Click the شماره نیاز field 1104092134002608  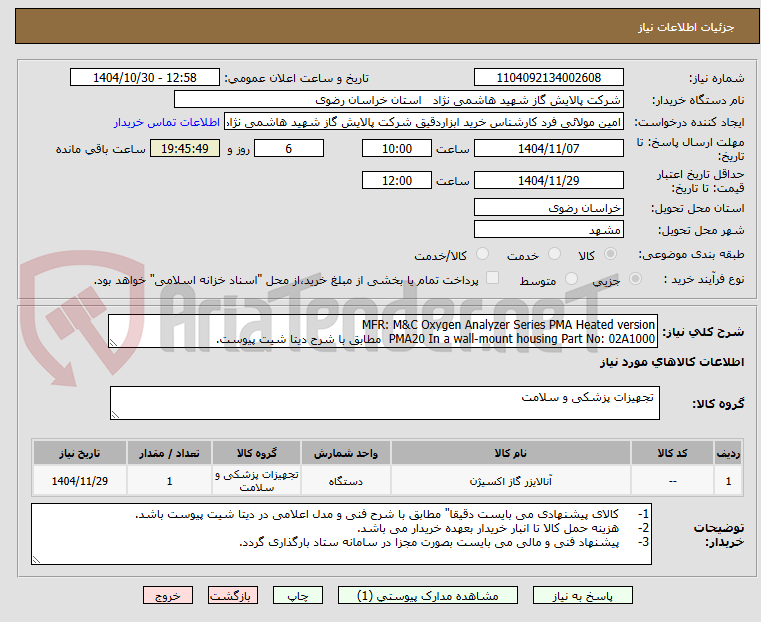[548, 78]
